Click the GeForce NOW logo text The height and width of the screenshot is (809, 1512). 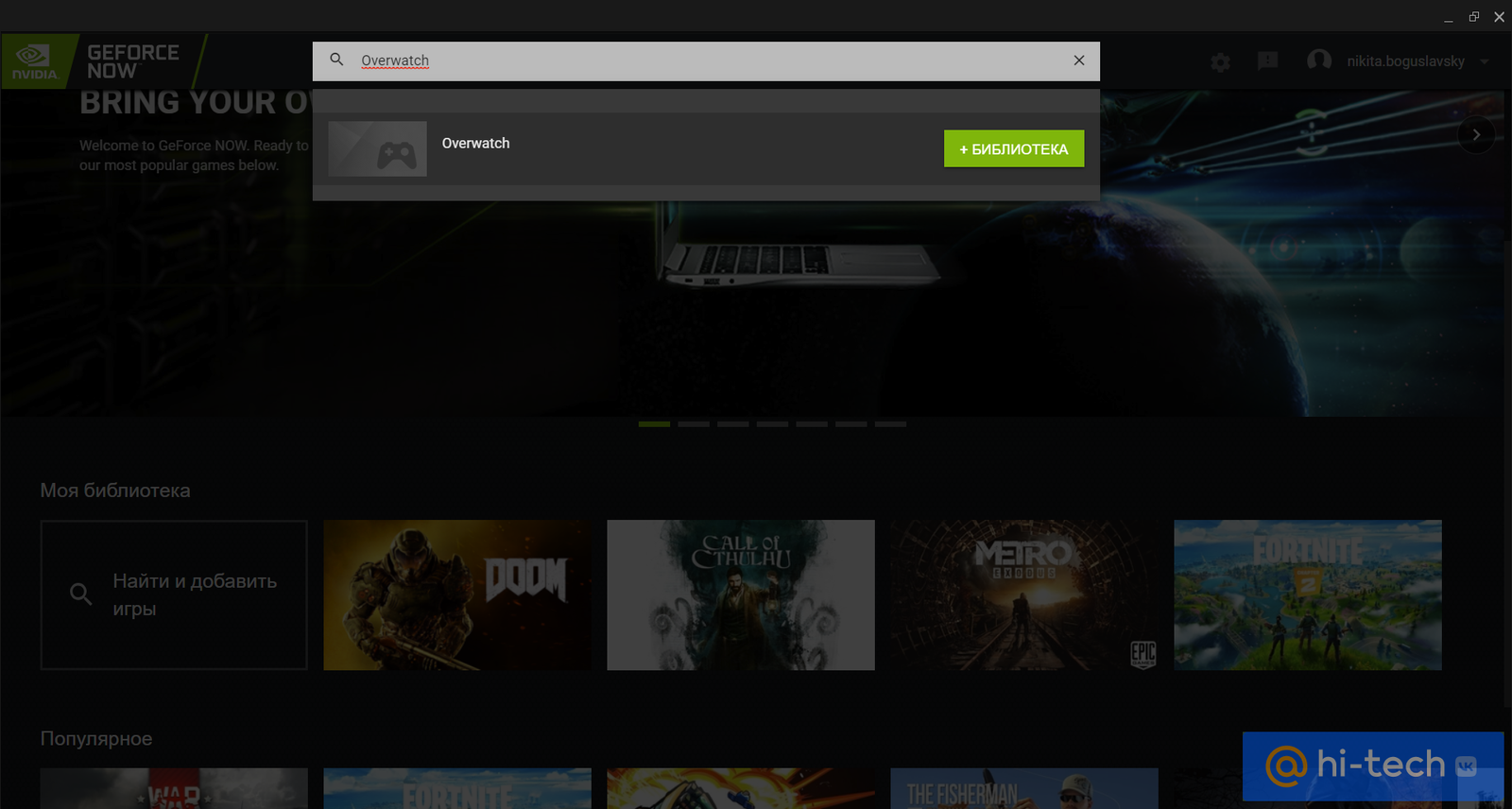pyautogui.click(x=133, y=61)
